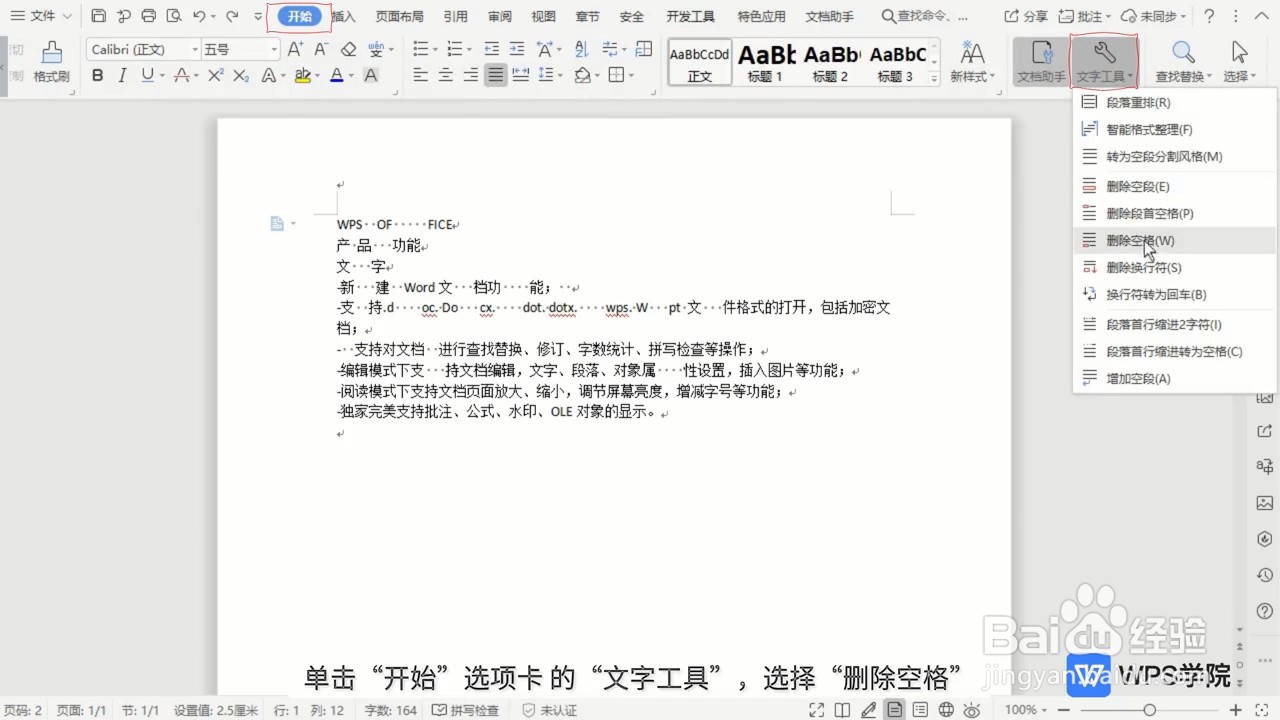
Task: Apply the Heading 1 (标题 1) style
Action: (x=765, y=62)
